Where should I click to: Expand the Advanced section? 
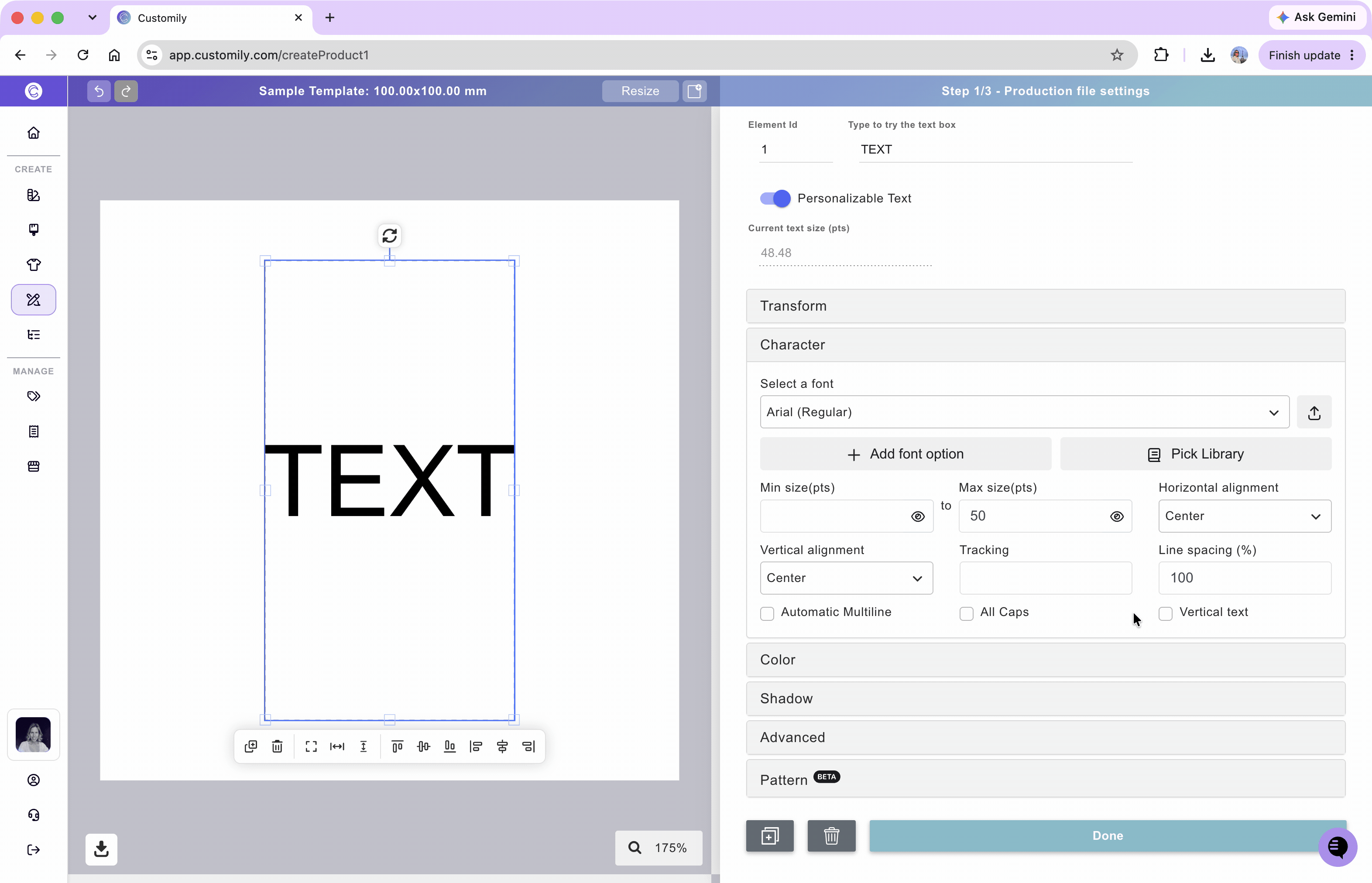[x=1045, y=737]
